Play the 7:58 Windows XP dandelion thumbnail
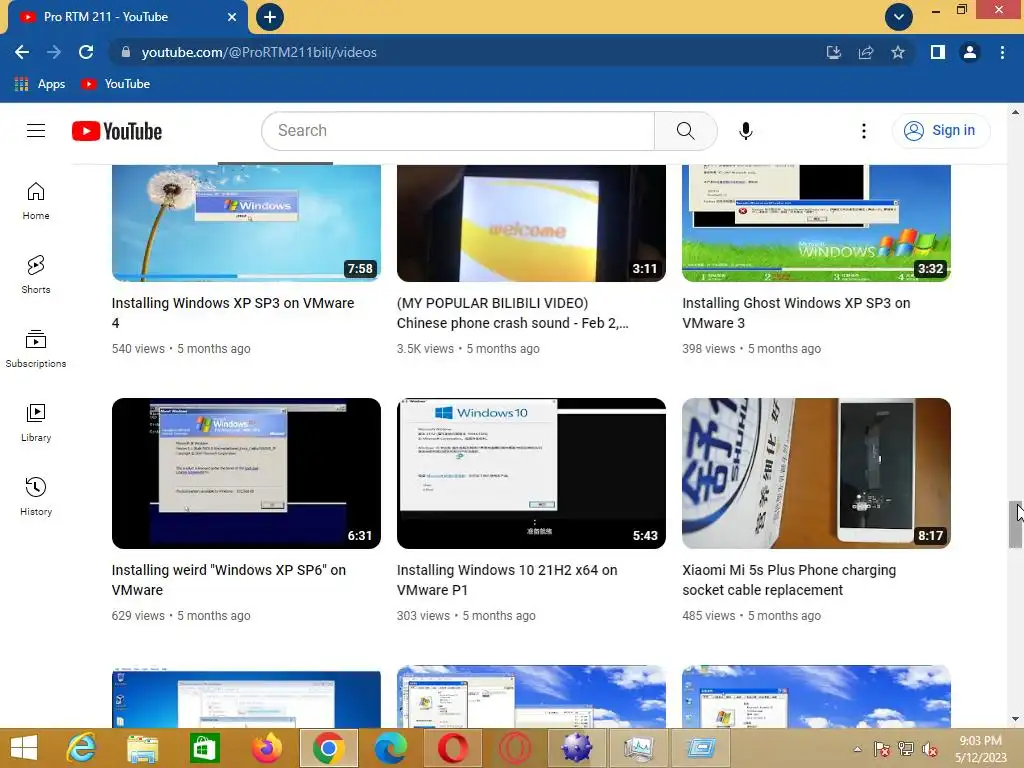 246,223
